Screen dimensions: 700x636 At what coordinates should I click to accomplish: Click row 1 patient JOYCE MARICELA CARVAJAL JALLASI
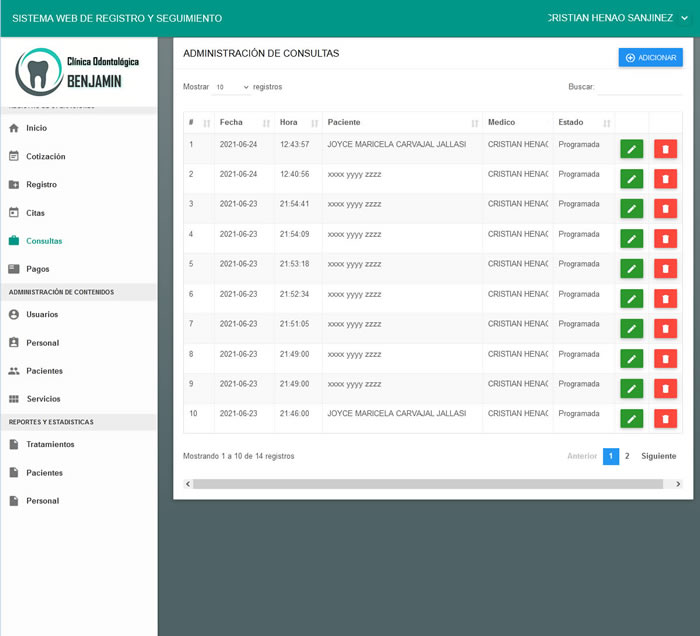[x=396, y=145]
